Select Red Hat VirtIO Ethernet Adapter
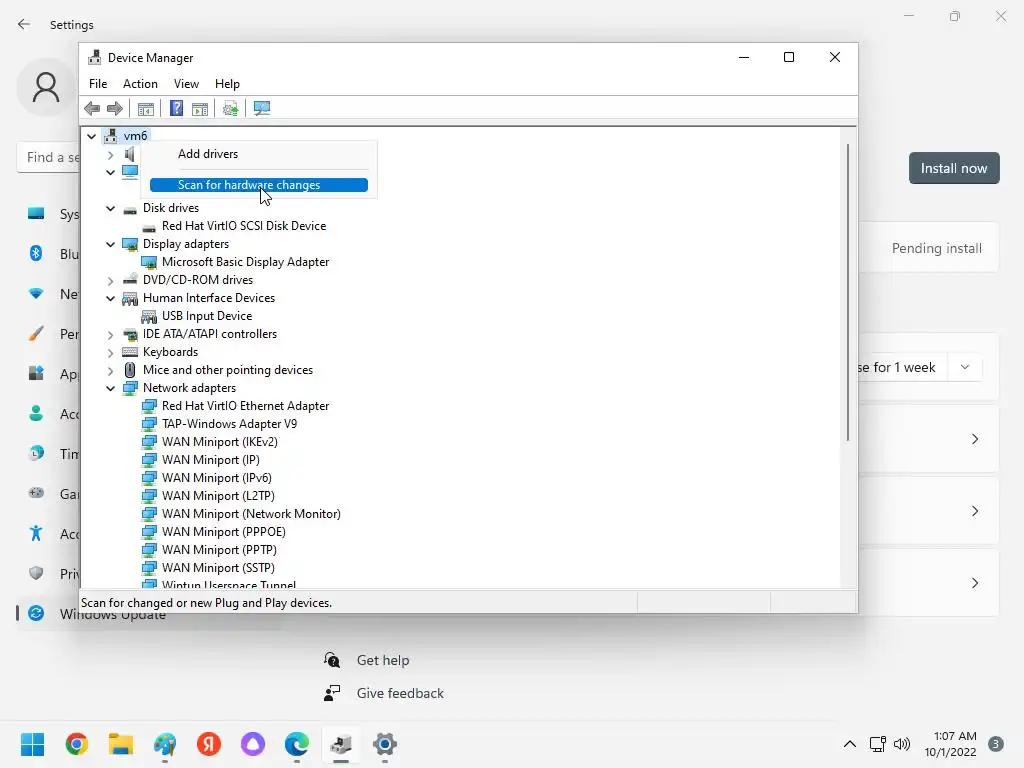The width and height of the screenshot is (1024, 768). pos(245,406)
